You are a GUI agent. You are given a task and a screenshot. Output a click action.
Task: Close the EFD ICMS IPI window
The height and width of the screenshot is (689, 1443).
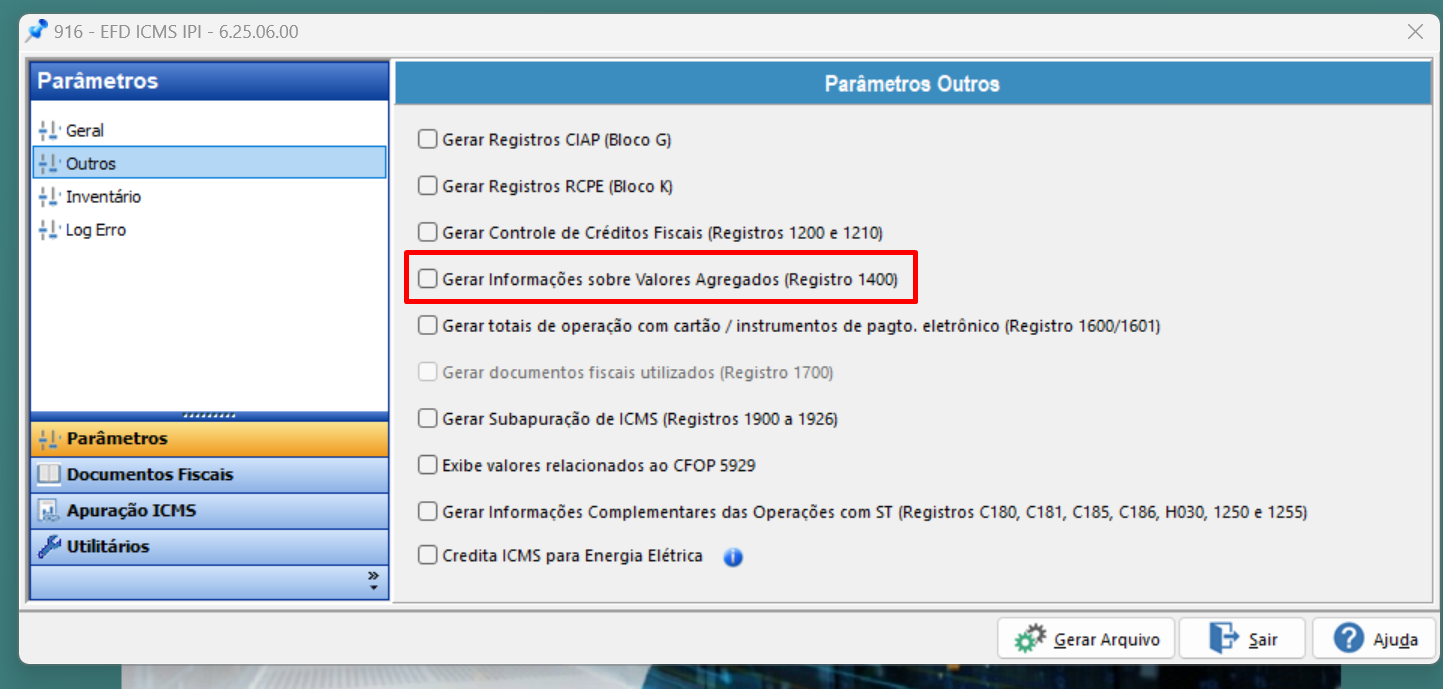pos(1415,31)
